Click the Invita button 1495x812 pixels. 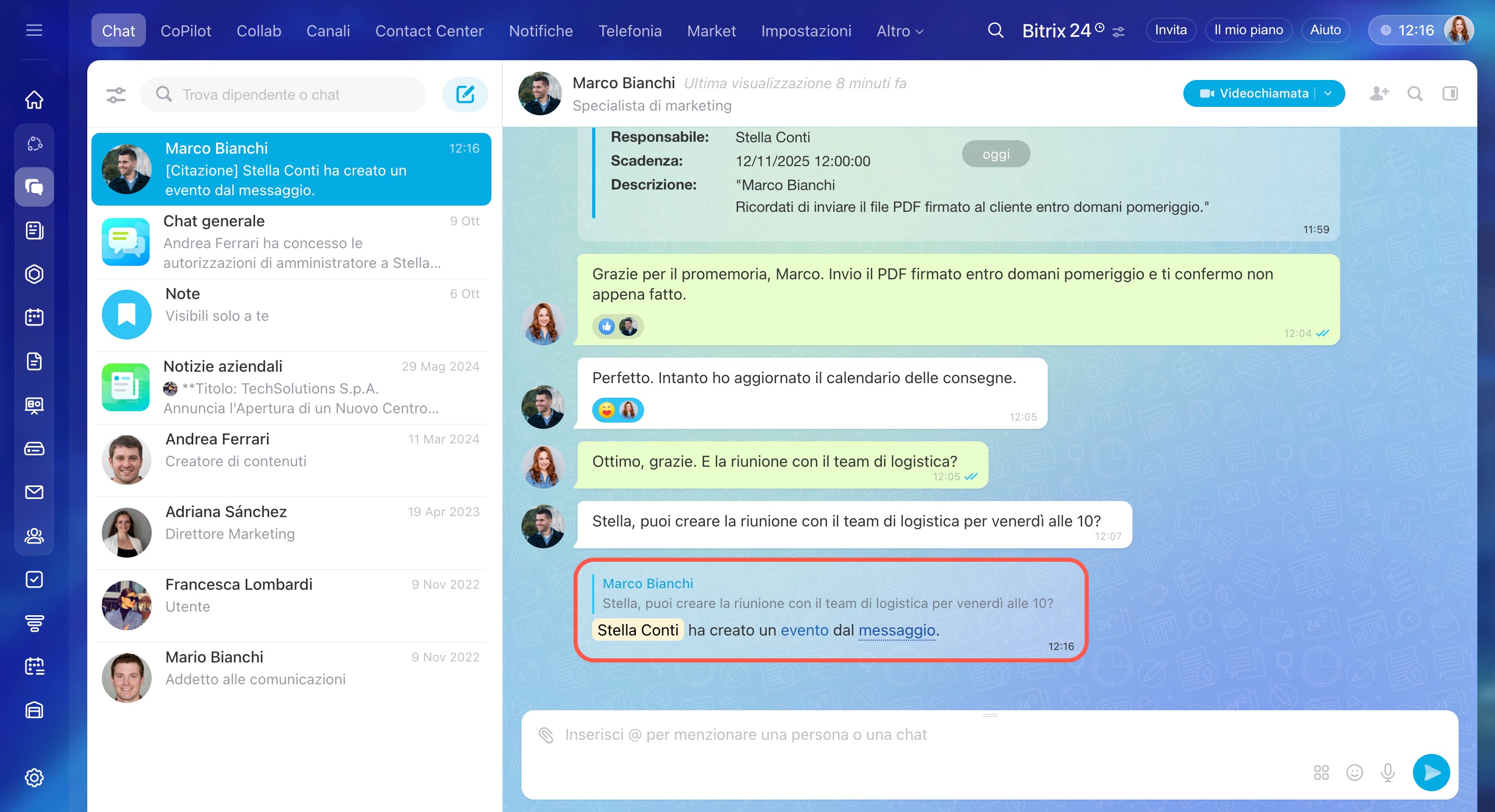click(x=1170, y=30)
